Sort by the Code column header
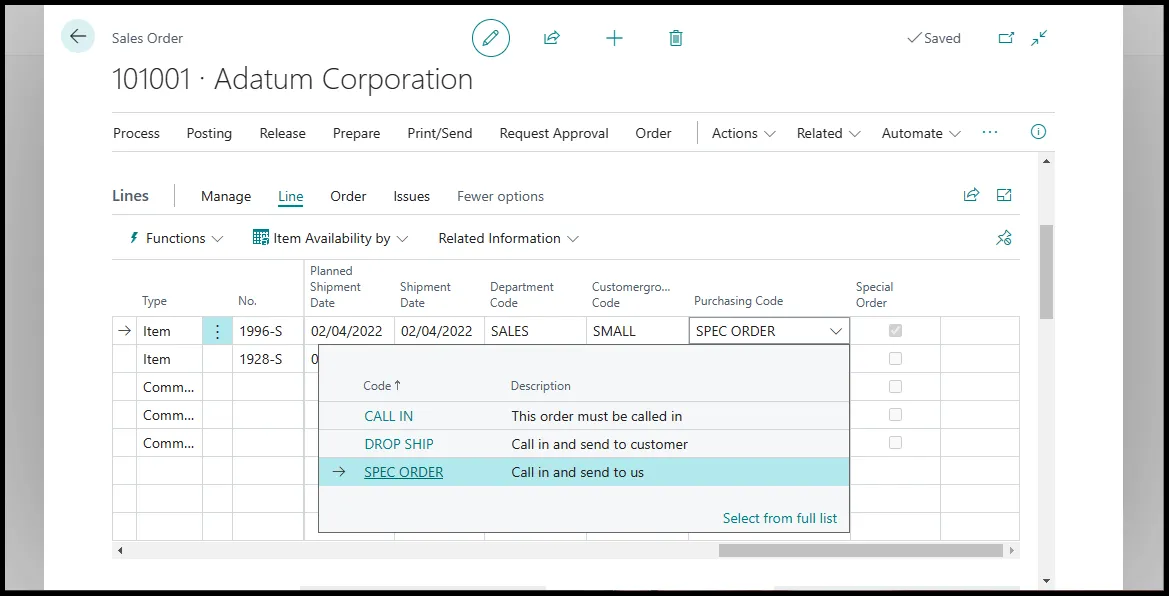Viewport: 1169px width, 596px height. pyautogui.click(x=382, y=386)
